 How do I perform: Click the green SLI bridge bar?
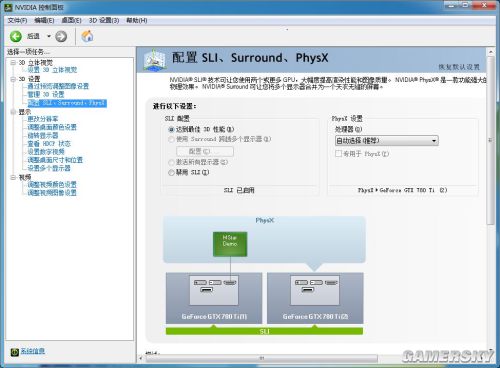pyautogui.click(x=264, y=331)
